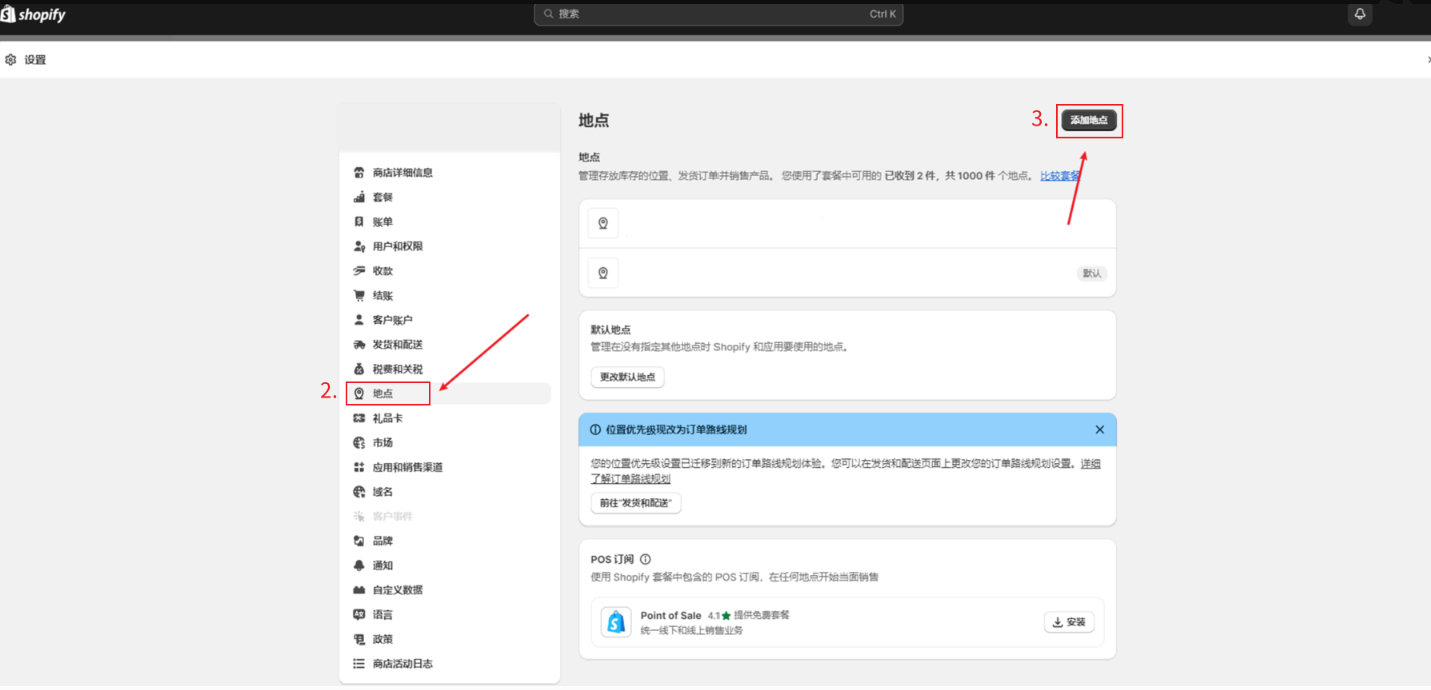Open 商店详细信息 in settings sidebar
This screenshot has height=690, width=1431.
(402, 173)
